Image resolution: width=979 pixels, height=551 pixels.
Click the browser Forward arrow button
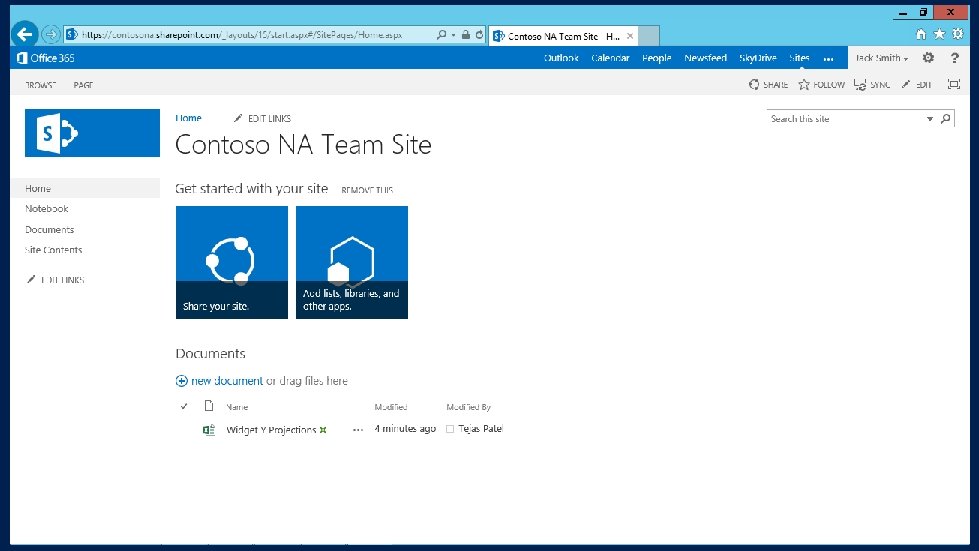(51, 35)
